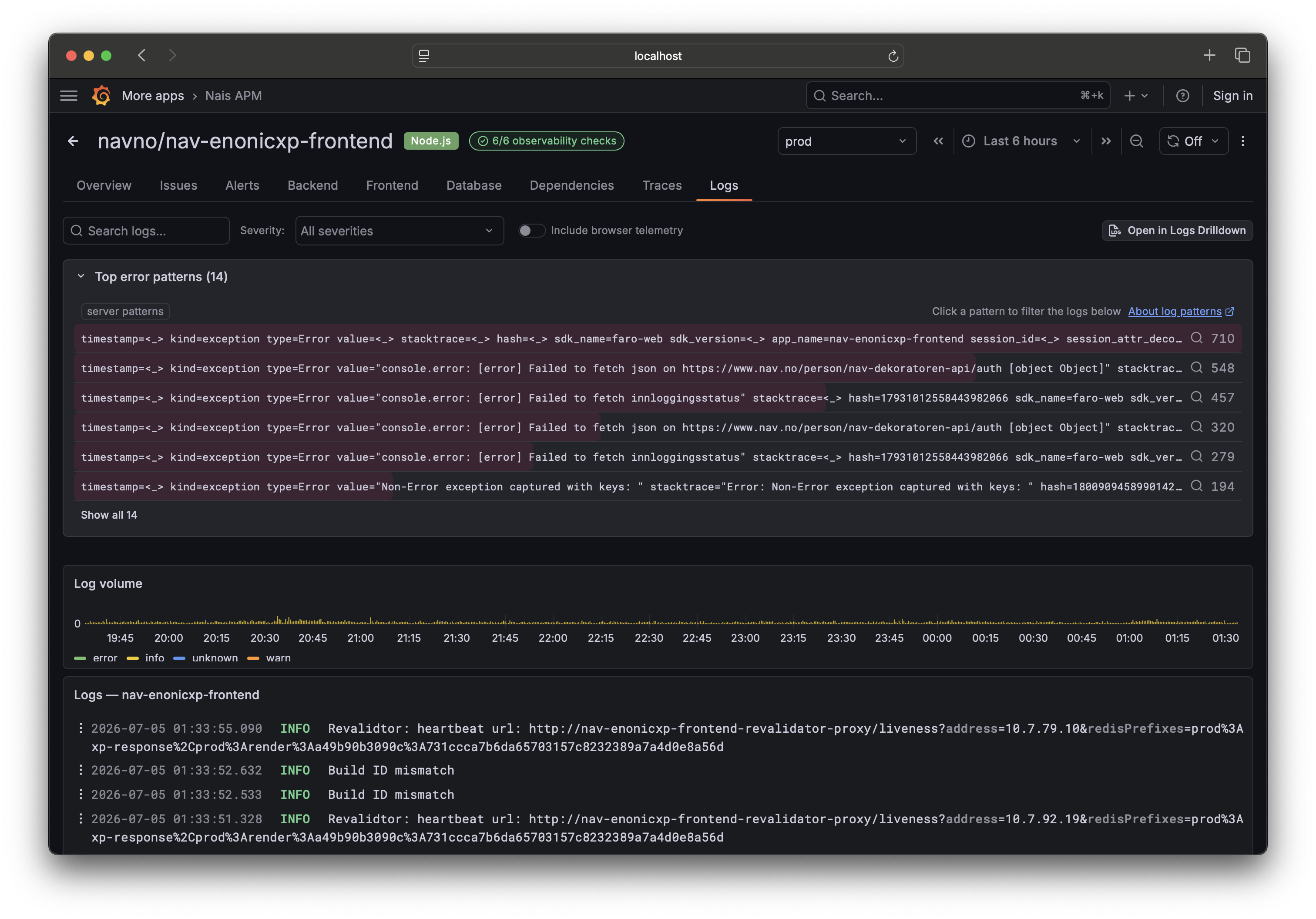Open the help question-mark menu
This screenshot has width=1316, height=919.
tap(1182, 96)
